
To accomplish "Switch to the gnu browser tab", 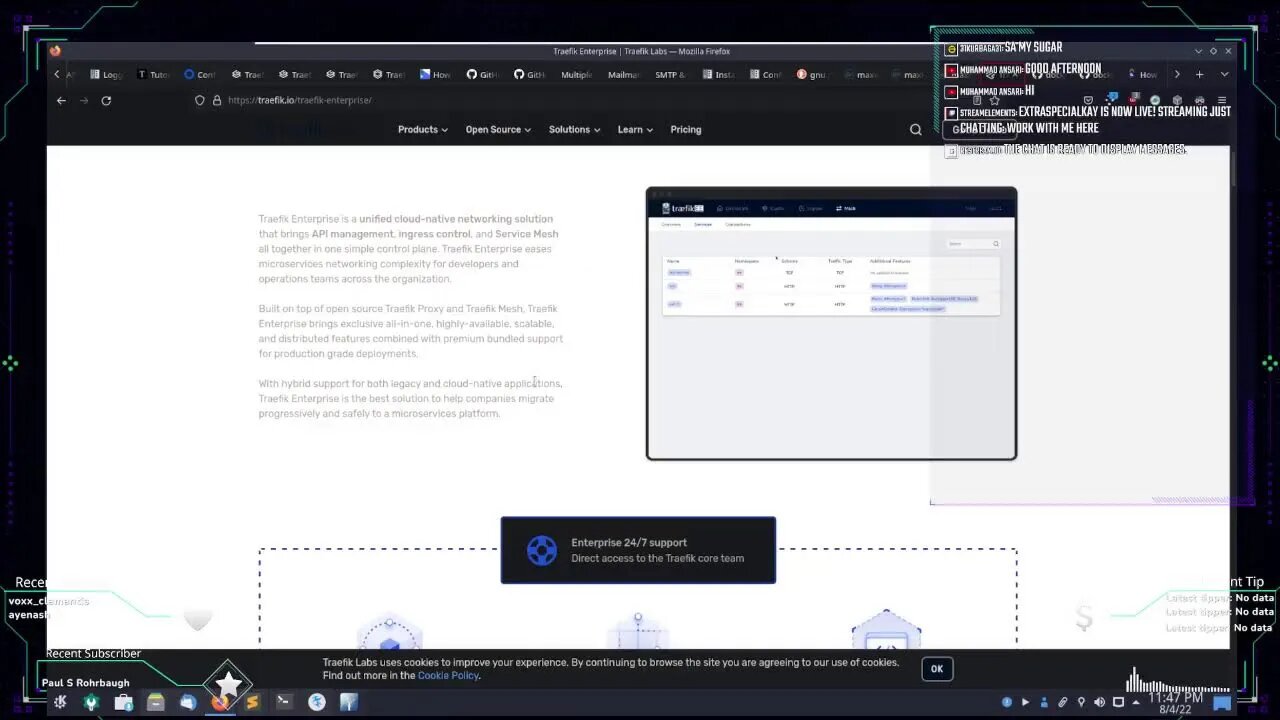I will [x=812, y=74].
